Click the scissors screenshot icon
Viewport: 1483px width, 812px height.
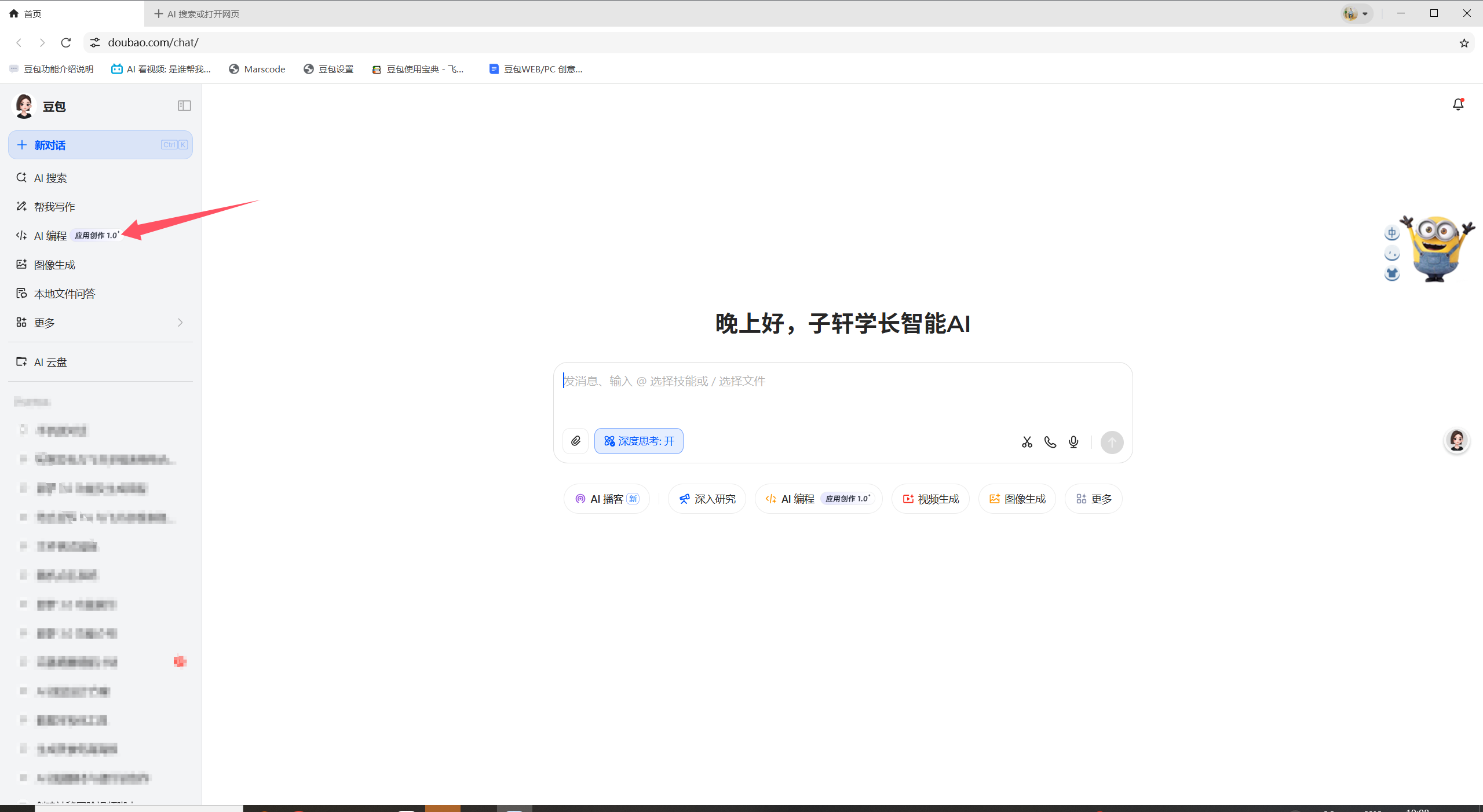point(1027,442)
